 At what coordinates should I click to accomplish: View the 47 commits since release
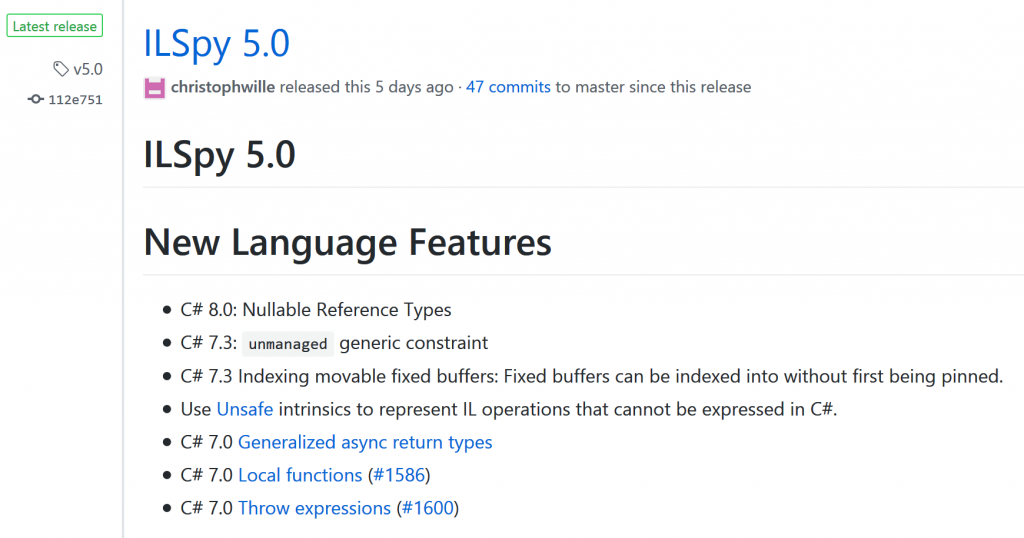pos(508,87)
